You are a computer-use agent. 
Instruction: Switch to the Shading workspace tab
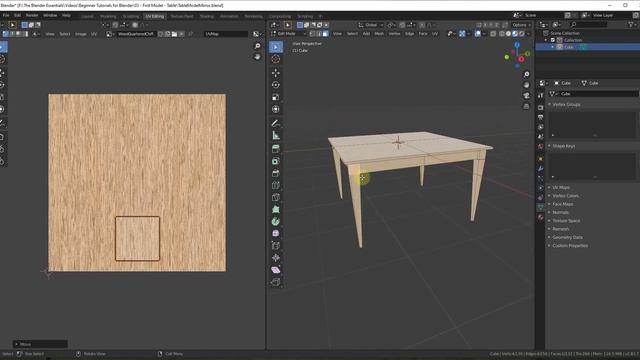pyautogui.click(x=207, y=16)
